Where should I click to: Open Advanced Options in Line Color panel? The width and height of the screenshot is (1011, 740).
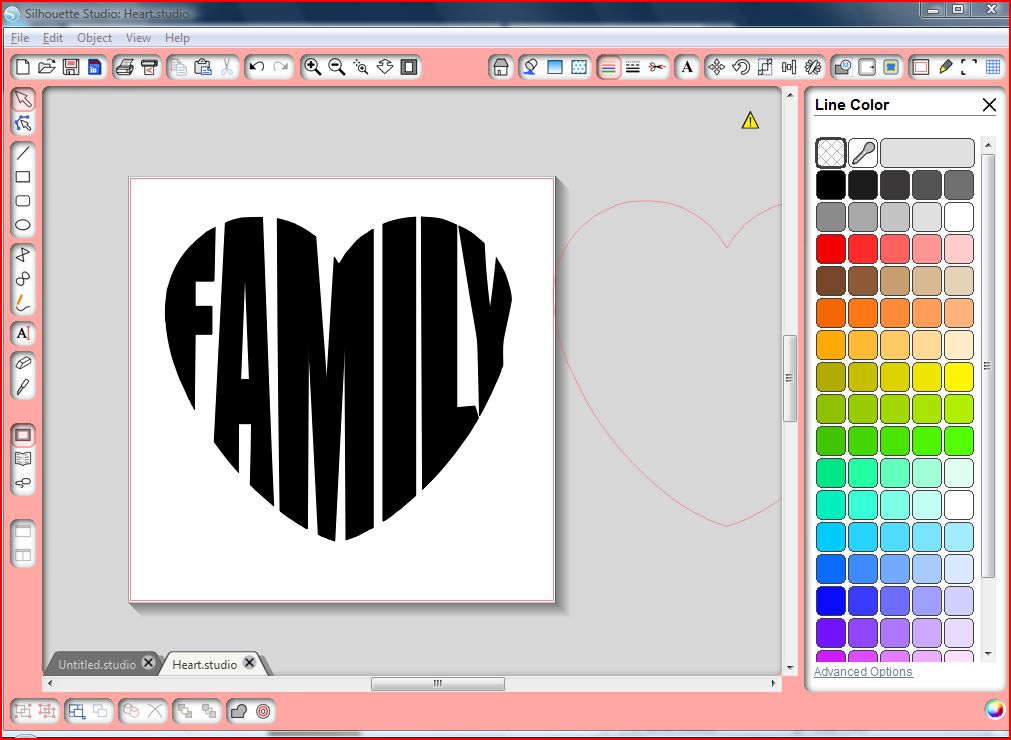click(x=863, y=671)
